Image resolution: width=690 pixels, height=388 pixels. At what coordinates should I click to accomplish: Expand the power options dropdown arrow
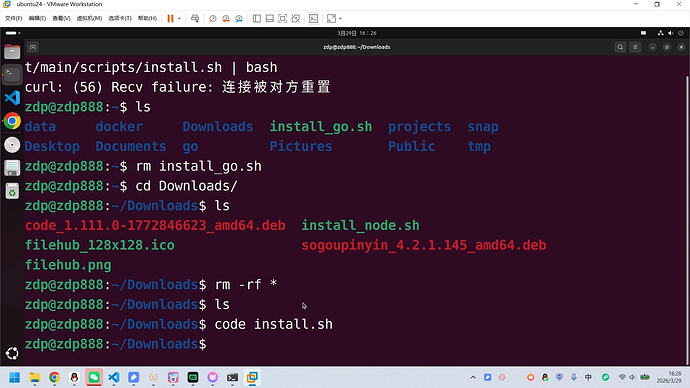coord(179,18)
